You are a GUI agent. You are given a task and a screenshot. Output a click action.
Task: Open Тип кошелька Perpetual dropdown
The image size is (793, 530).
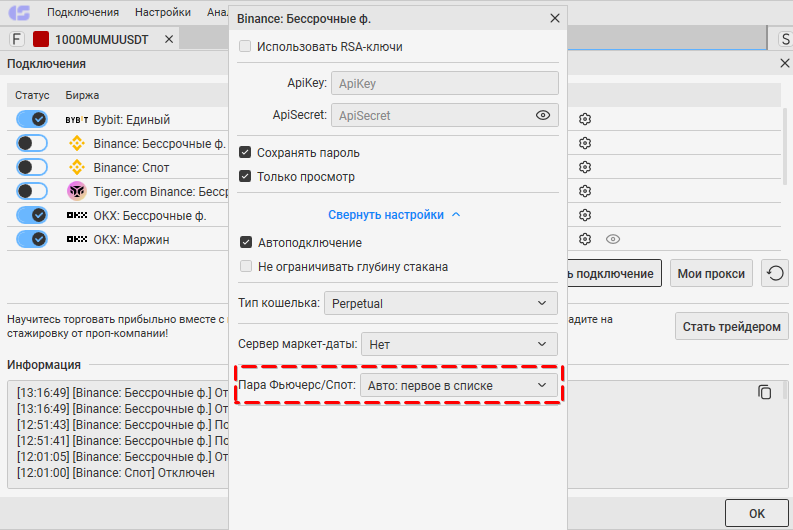pos(440,303)
